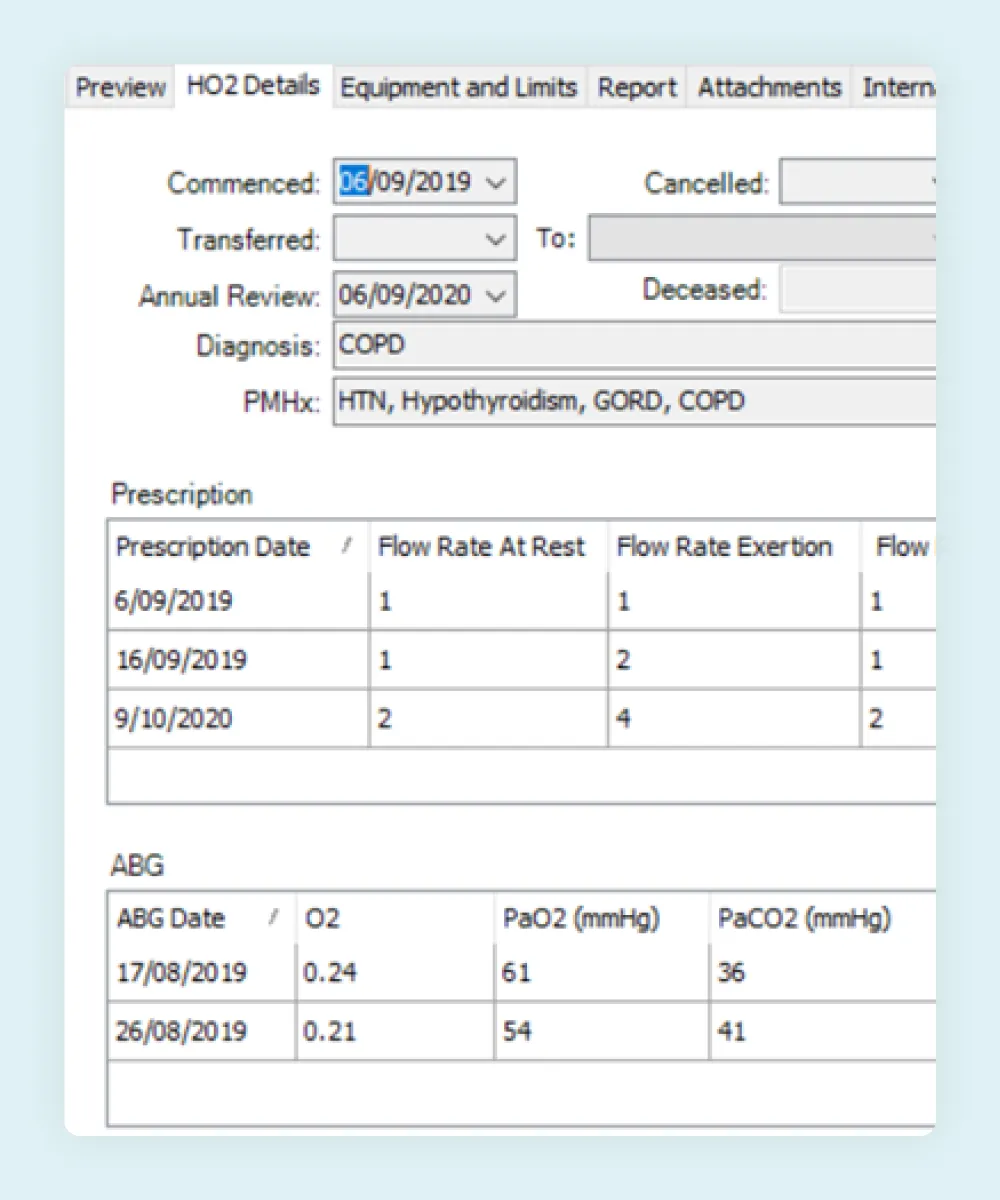Switch to the Preview tab
Image resolution: width=1000 pixels, height=1200 pixels.
pyautogui.click(x=121, y=88)
